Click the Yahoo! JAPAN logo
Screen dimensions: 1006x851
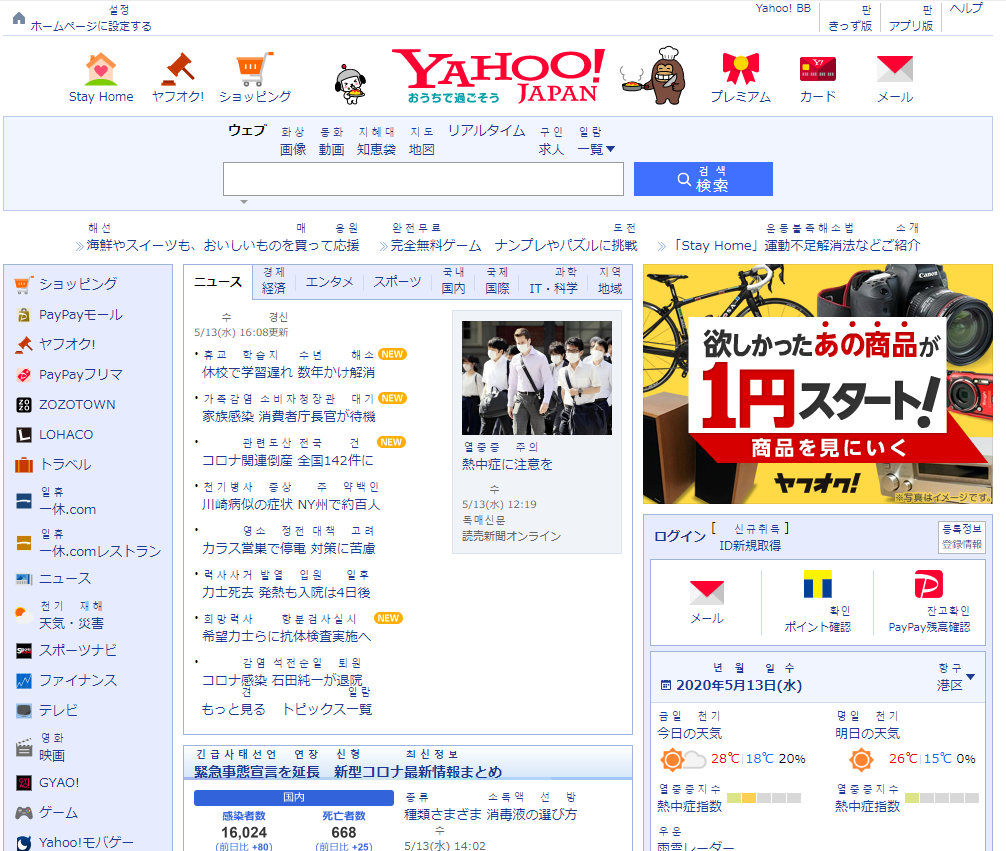[499, 76]
